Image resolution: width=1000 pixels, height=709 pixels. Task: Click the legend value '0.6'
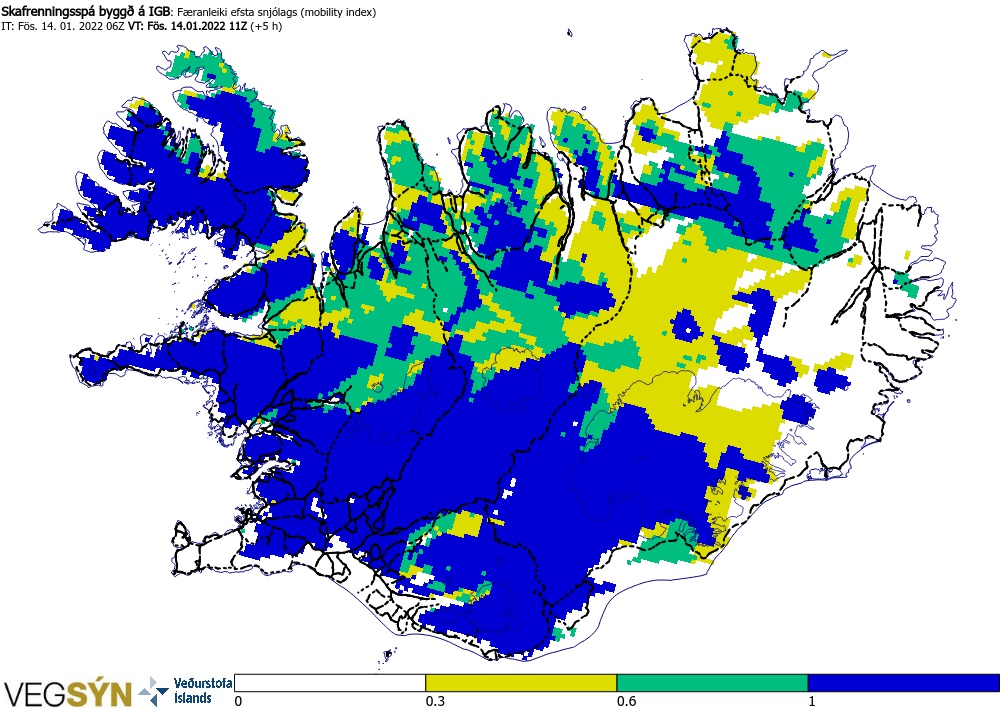[x=626, y=701]
